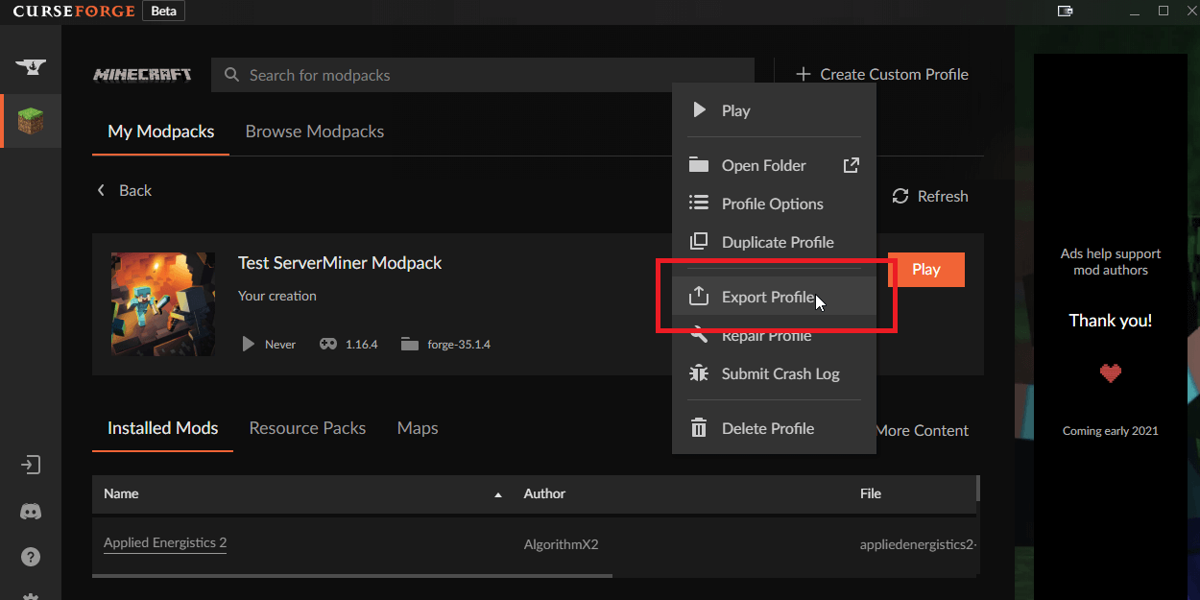Click the red heart in ad panel
The height and width of the screenshot is (600, 1200).
tap(1110, 374)
